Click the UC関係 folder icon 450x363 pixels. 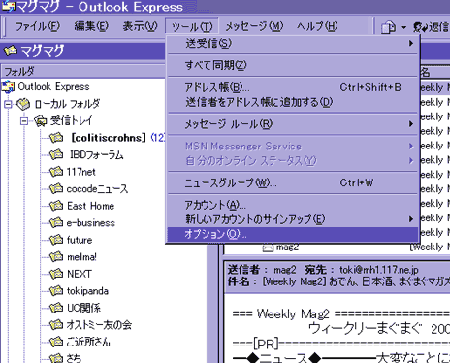56,308
